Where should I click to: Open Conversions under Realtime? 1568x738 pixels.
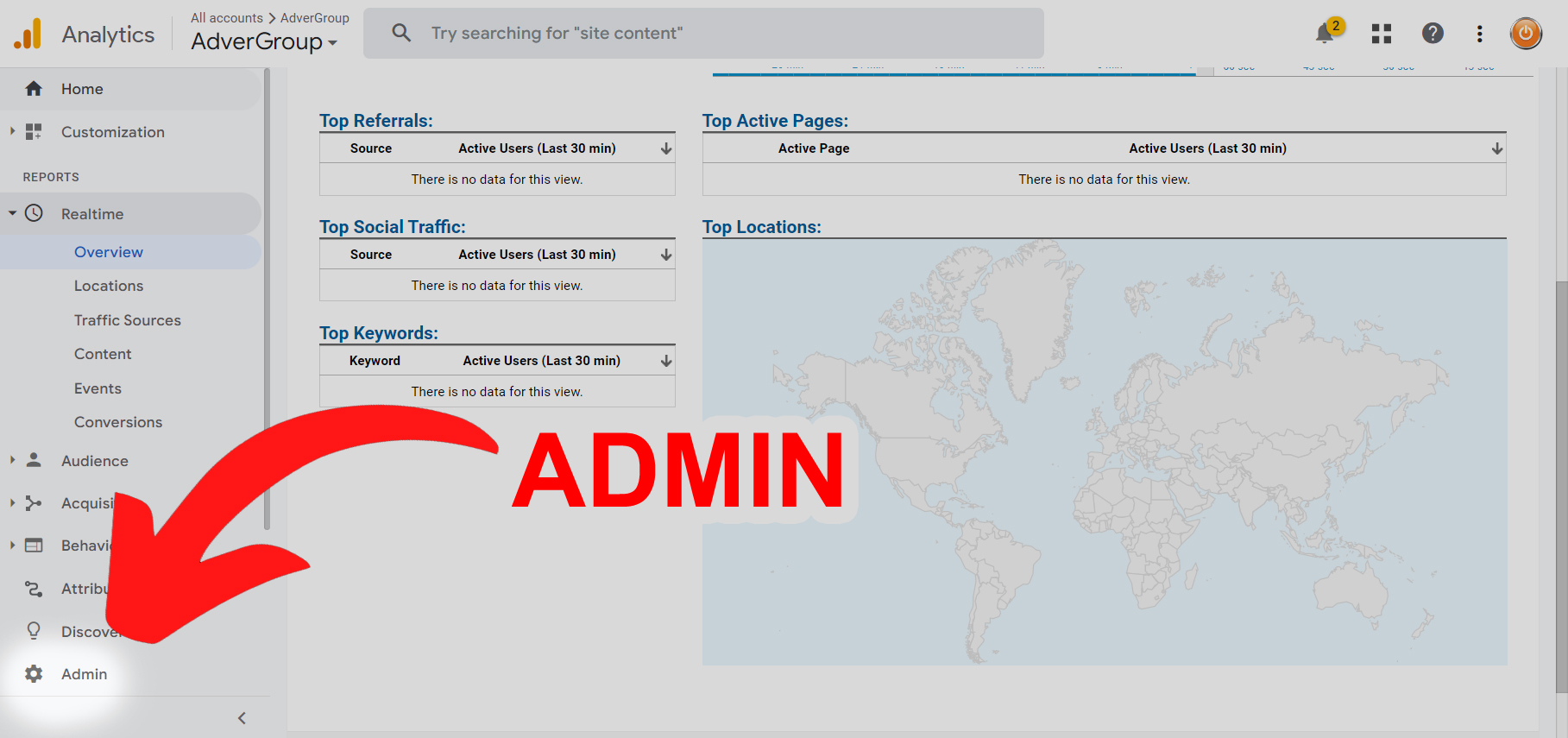(118, 422)
